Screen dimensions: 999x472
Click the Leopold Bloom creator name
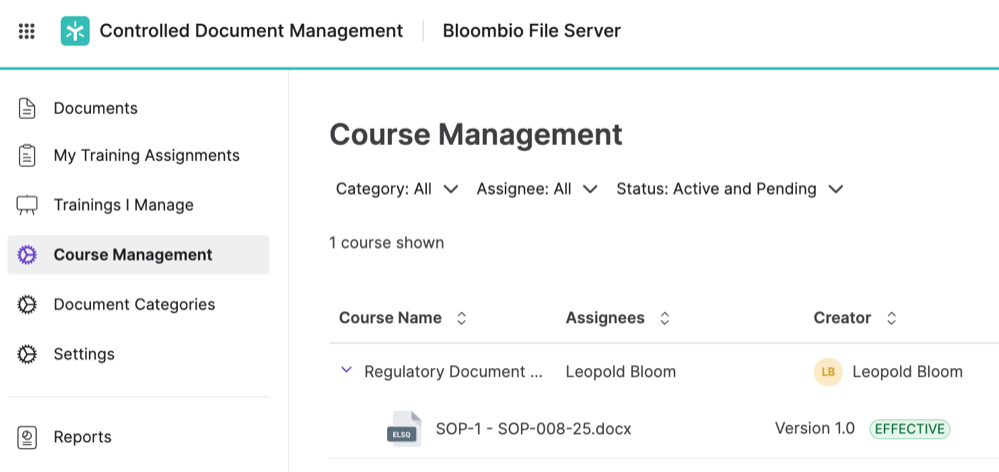coord(907,372)
